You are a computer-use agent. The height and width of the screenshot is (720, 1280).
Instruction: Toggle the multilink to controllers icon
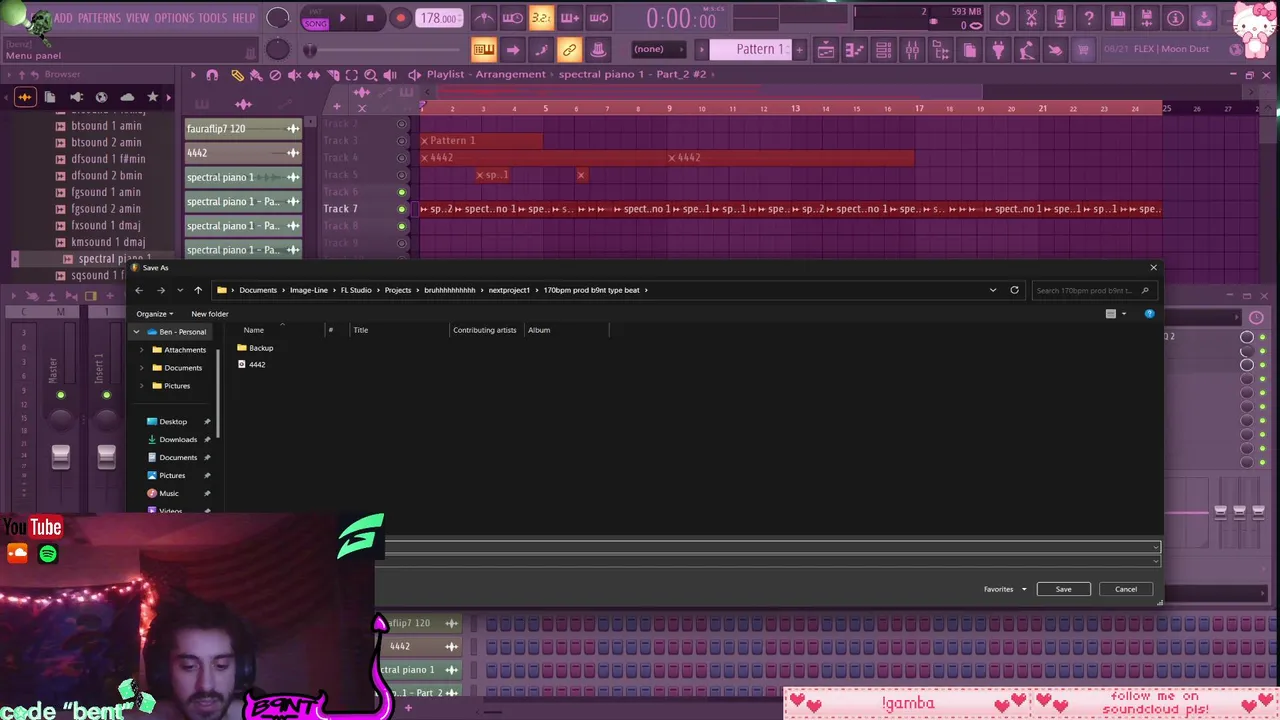[x=569, y=49]
